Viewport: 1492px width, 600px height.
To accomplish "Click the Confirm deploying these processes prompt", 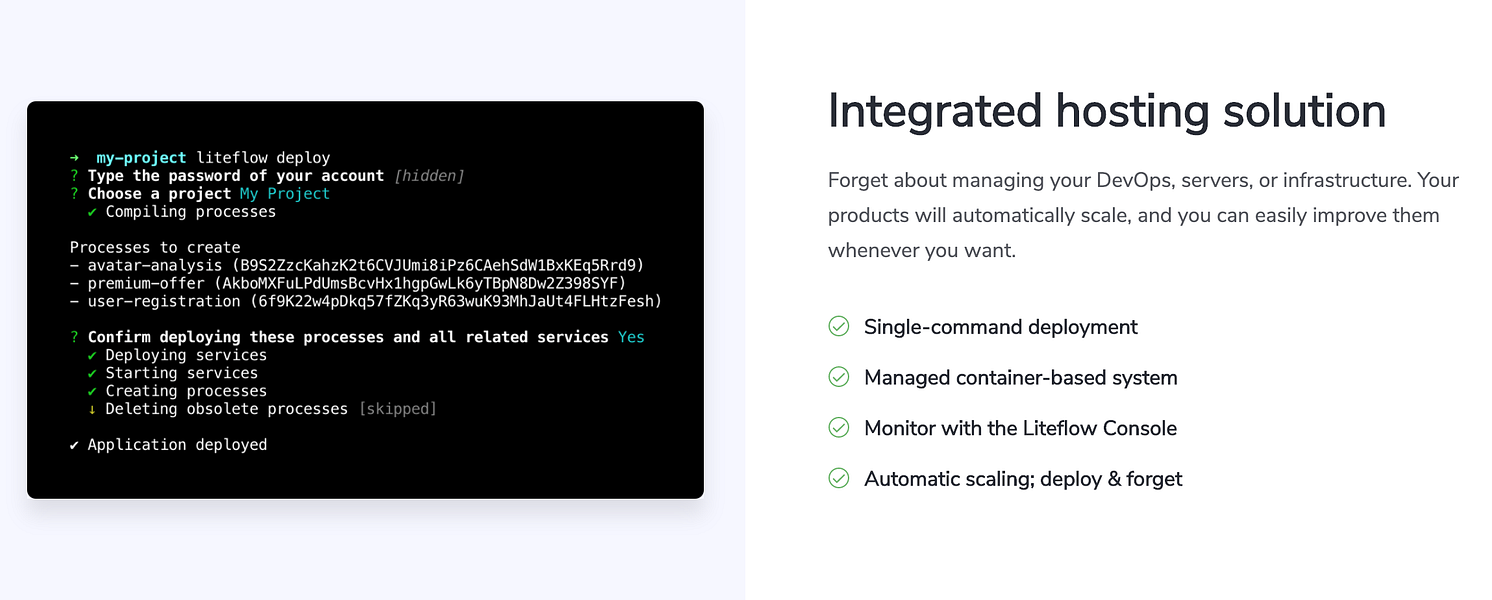I will [x=348, y=337].
